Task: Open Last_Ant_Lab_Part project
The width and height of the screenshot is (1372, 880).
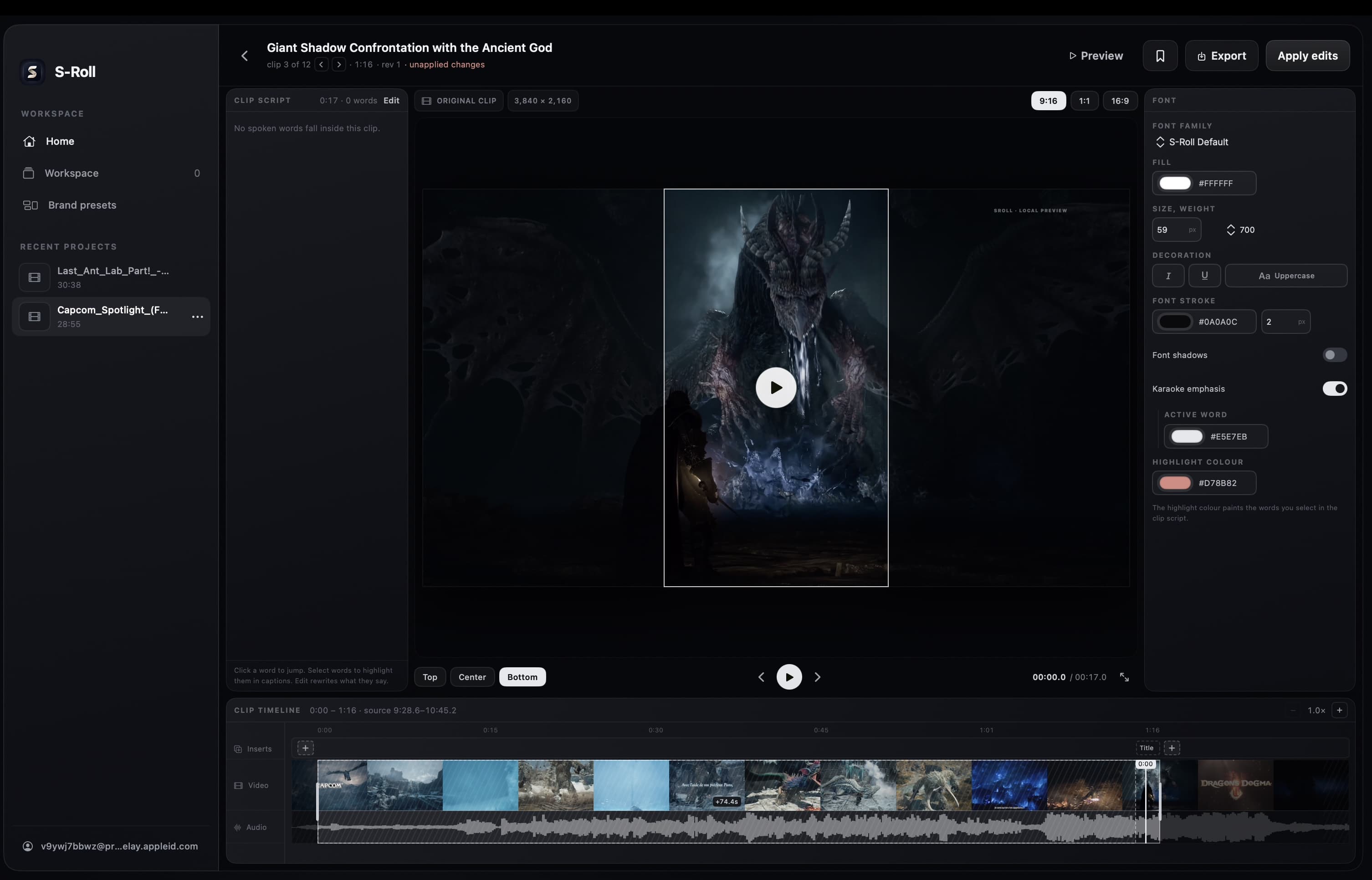Action: (112, 277)
